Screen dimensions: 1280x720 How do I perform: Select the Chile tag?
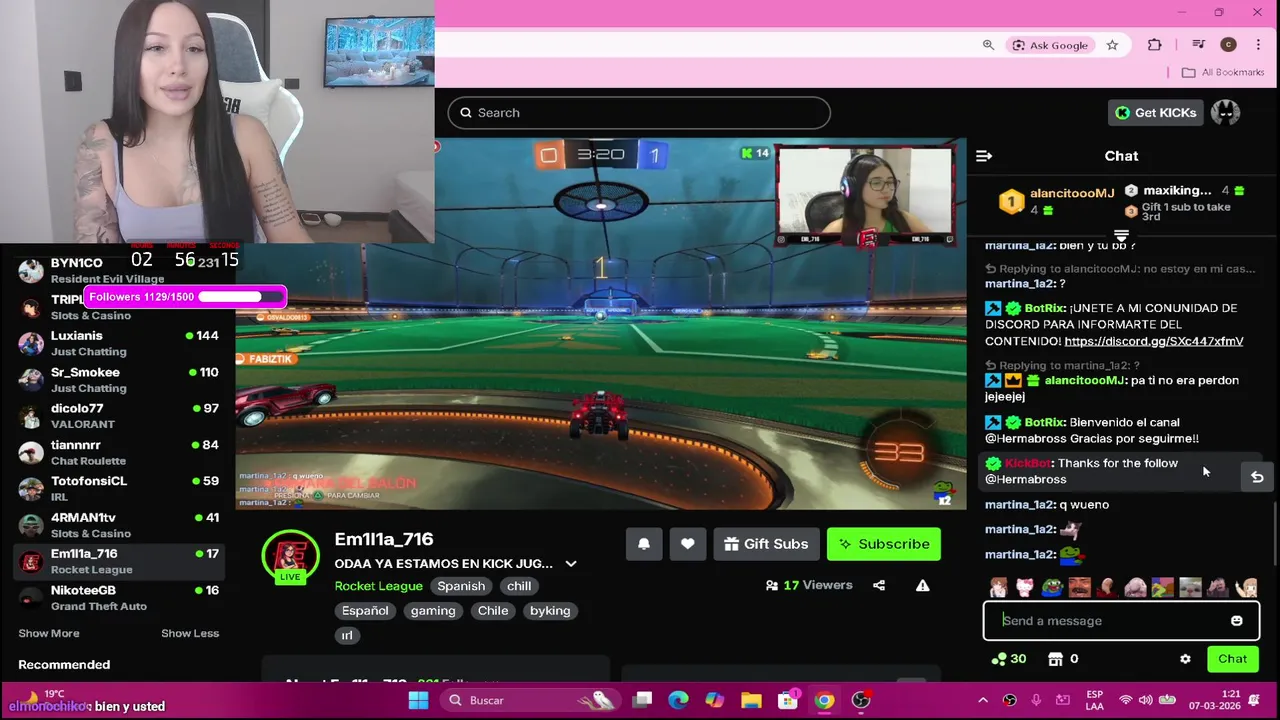(x=493, y=610)
